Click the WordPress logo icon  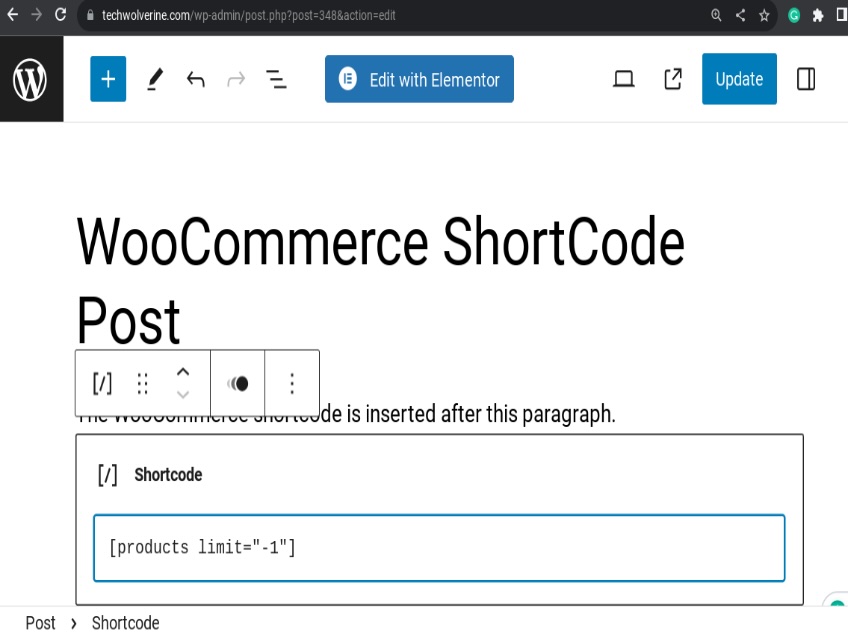point(30,79)
